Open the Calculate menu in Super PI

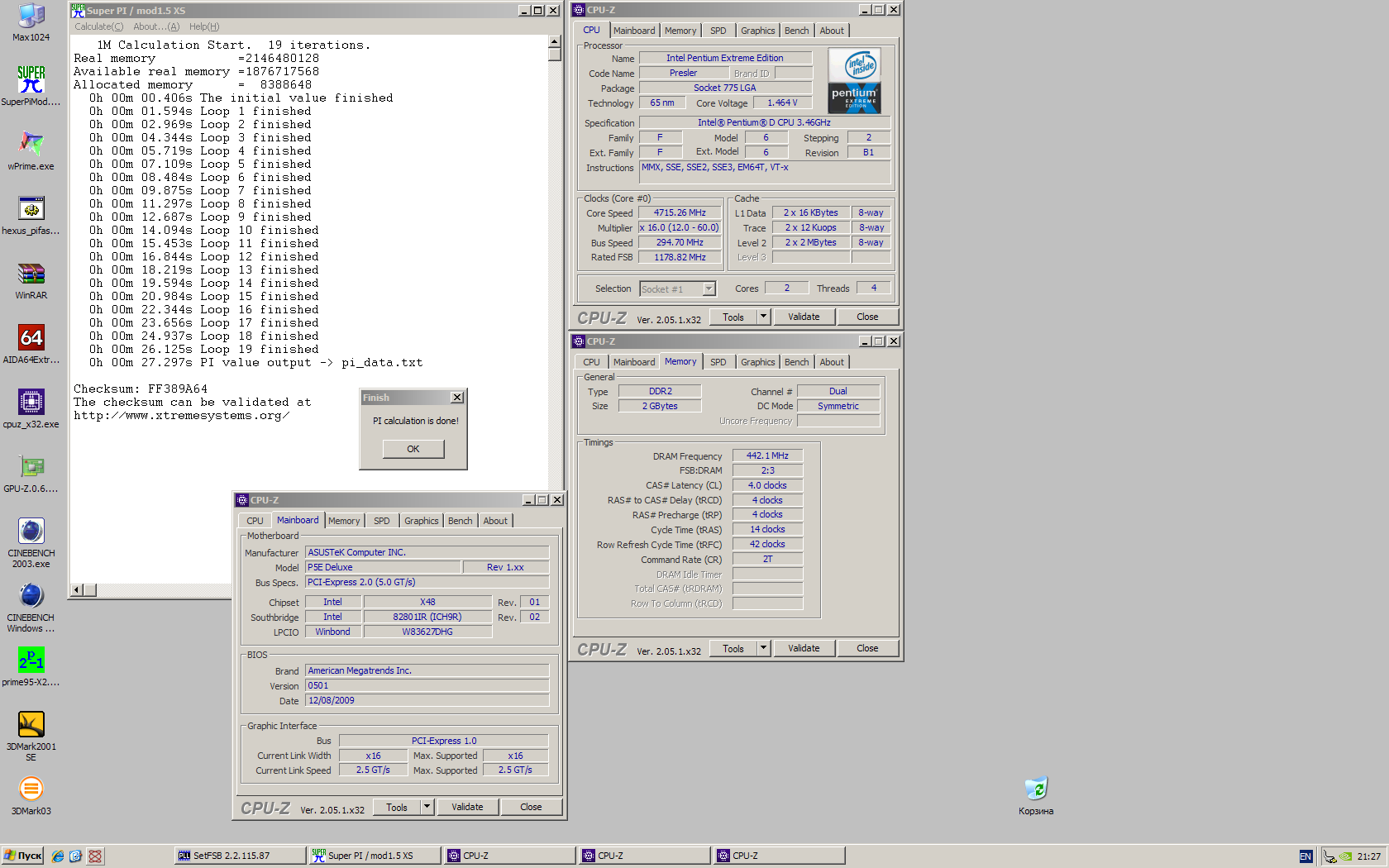pyautogui.click(x=98, y=26)
